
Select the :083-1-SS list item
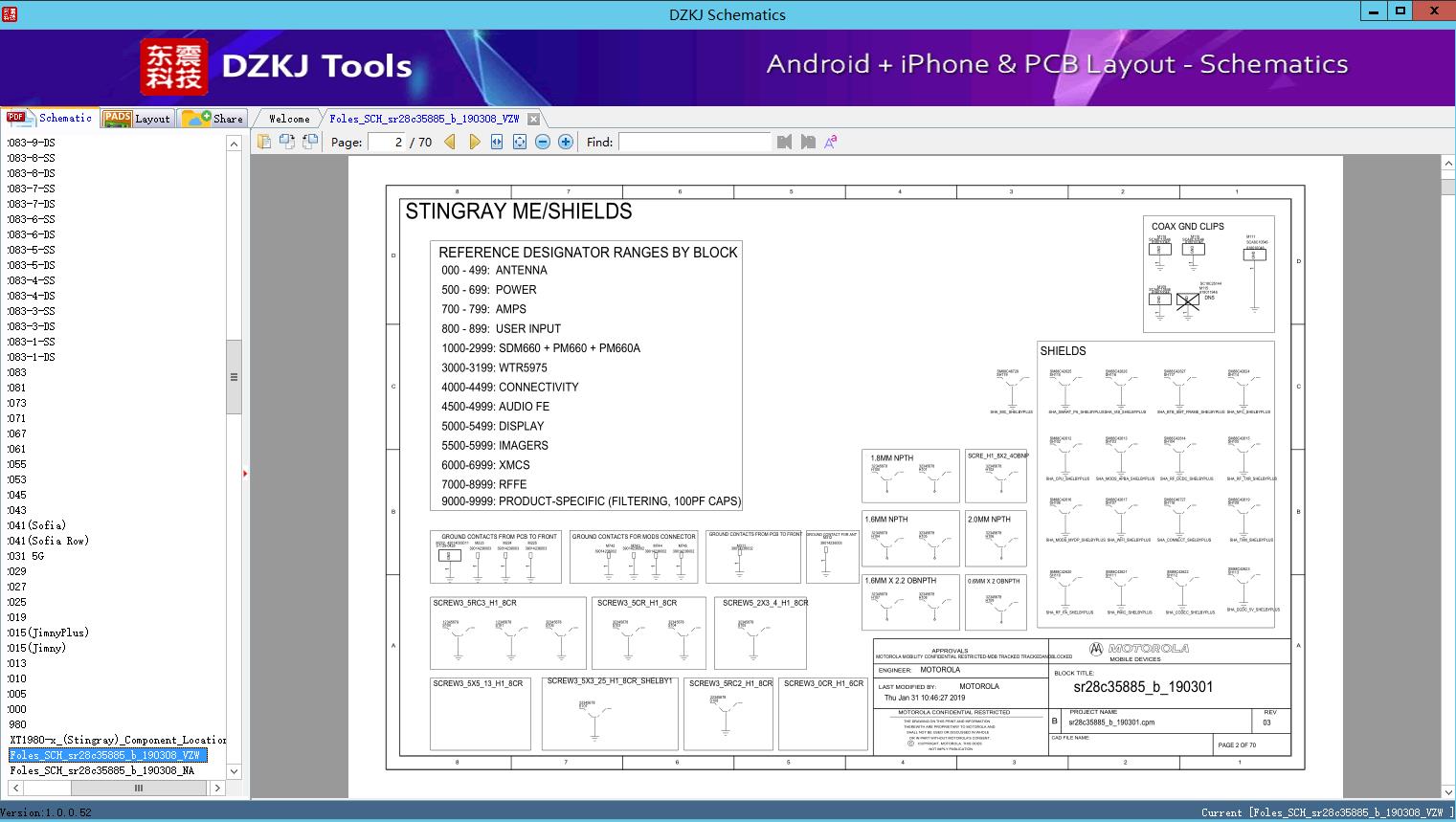pyautogui.click(x=31, y=342)
